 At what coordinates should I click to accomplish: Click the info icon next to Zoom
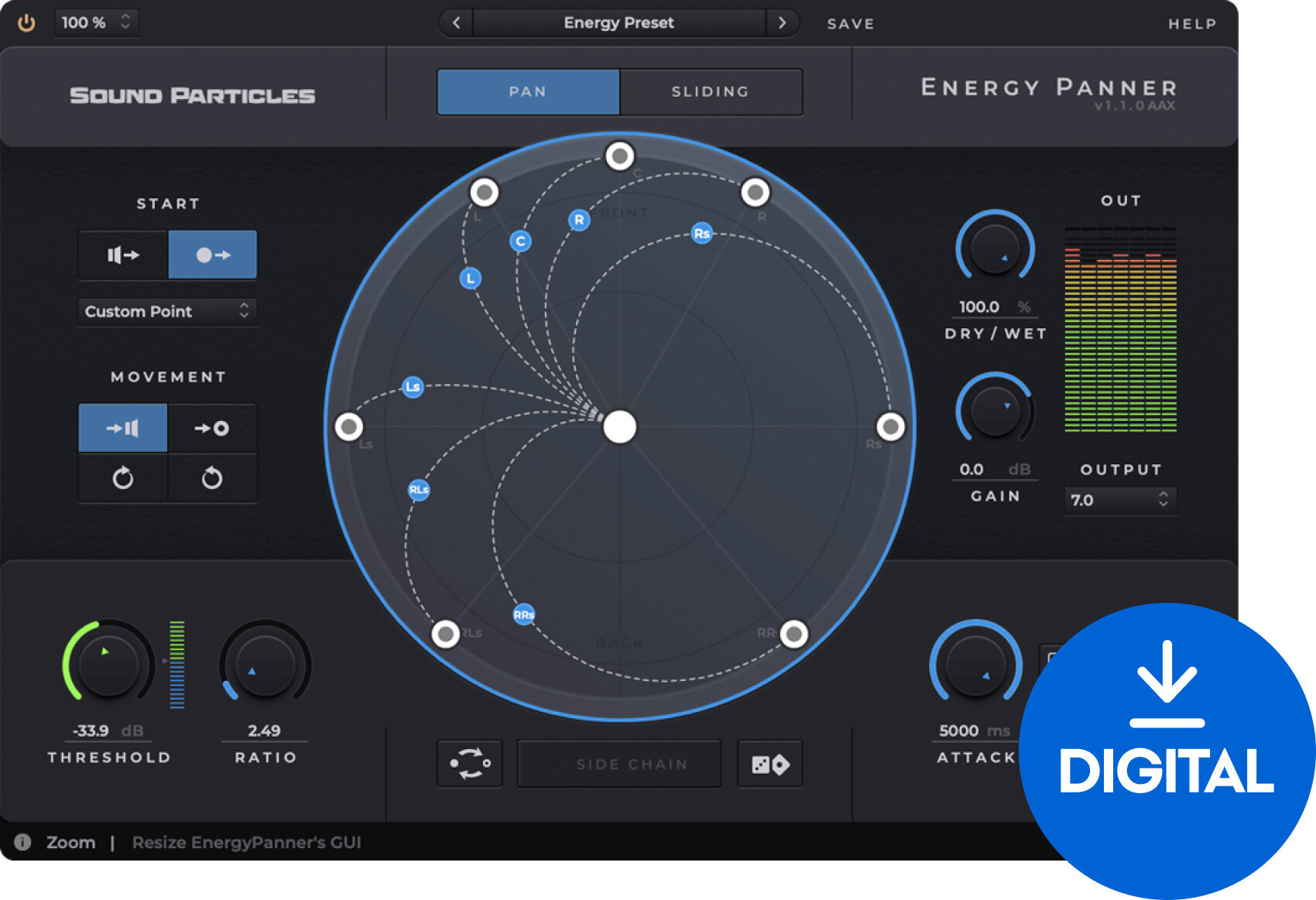point(22,843)
